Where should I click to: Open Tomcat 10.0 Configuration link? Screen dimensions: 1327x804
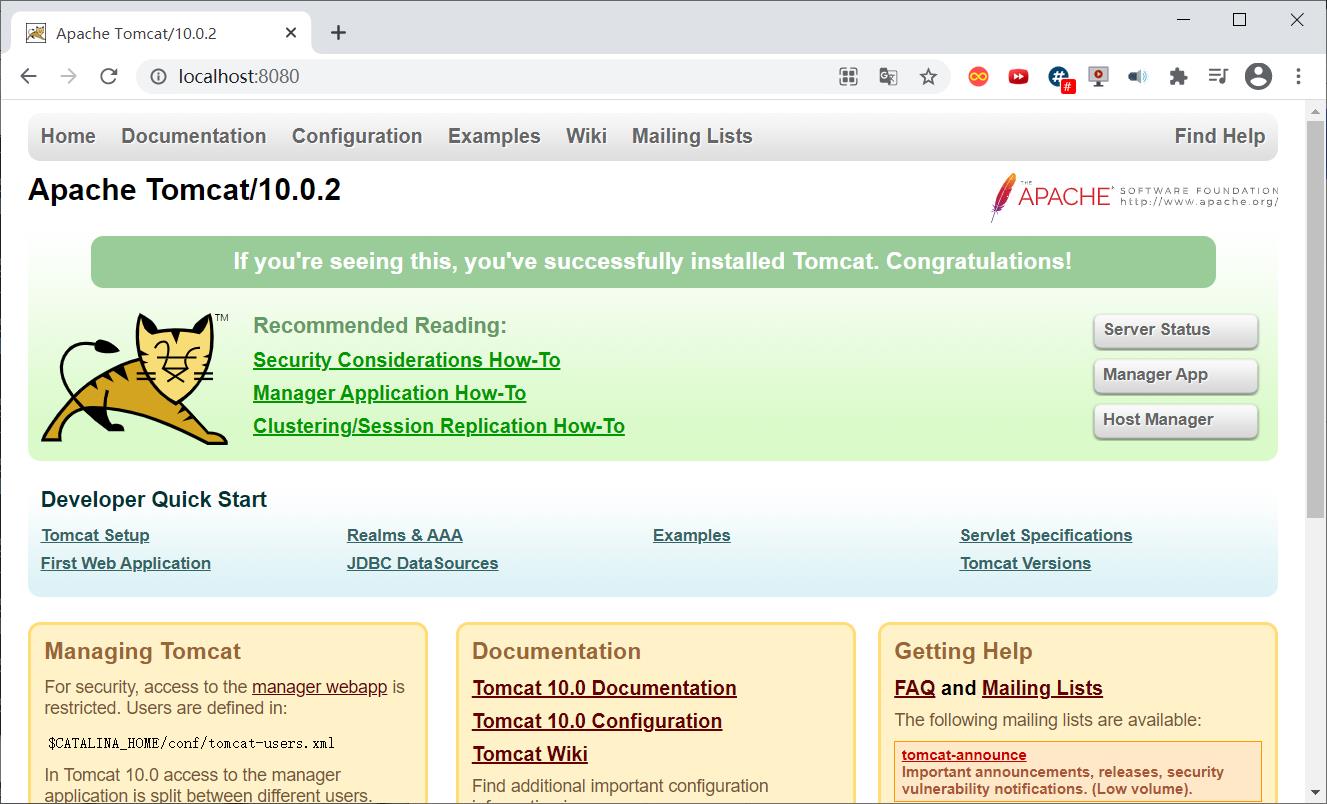[x=597, y=721]
